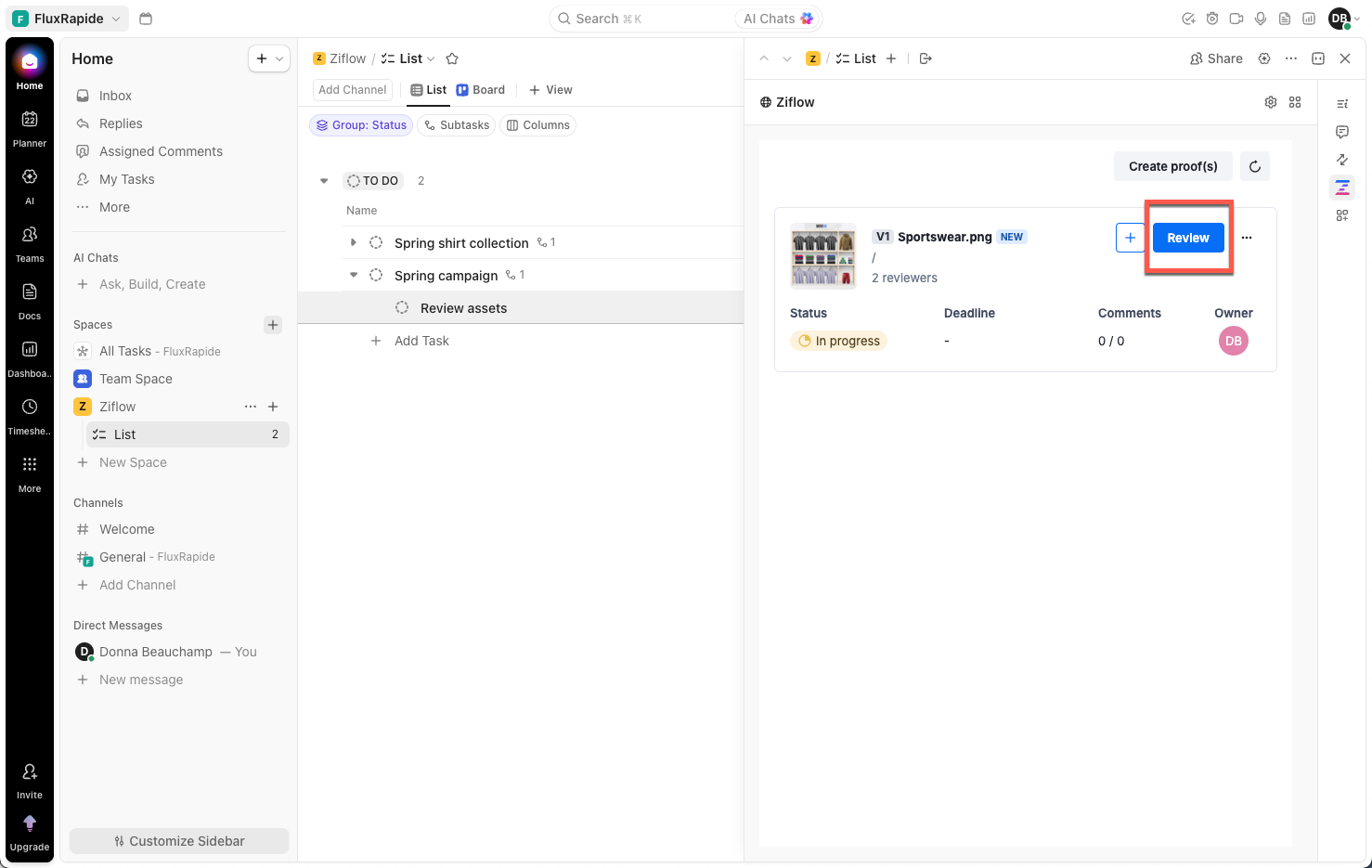1372x868 pixels.
Task: Click the refresh proofs icon
Action: [1255, 167]
